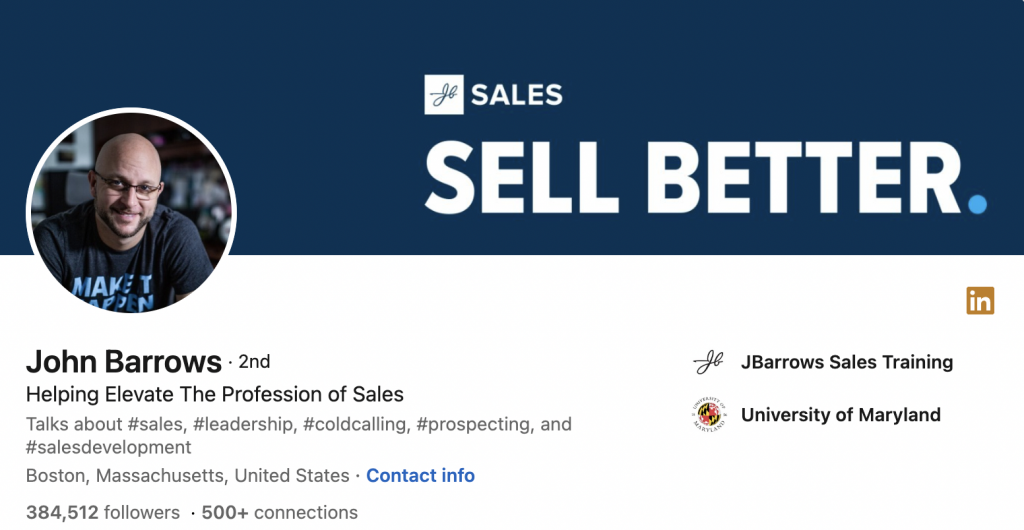Click the JB logo square in the banner

click(x=444, y=95)
